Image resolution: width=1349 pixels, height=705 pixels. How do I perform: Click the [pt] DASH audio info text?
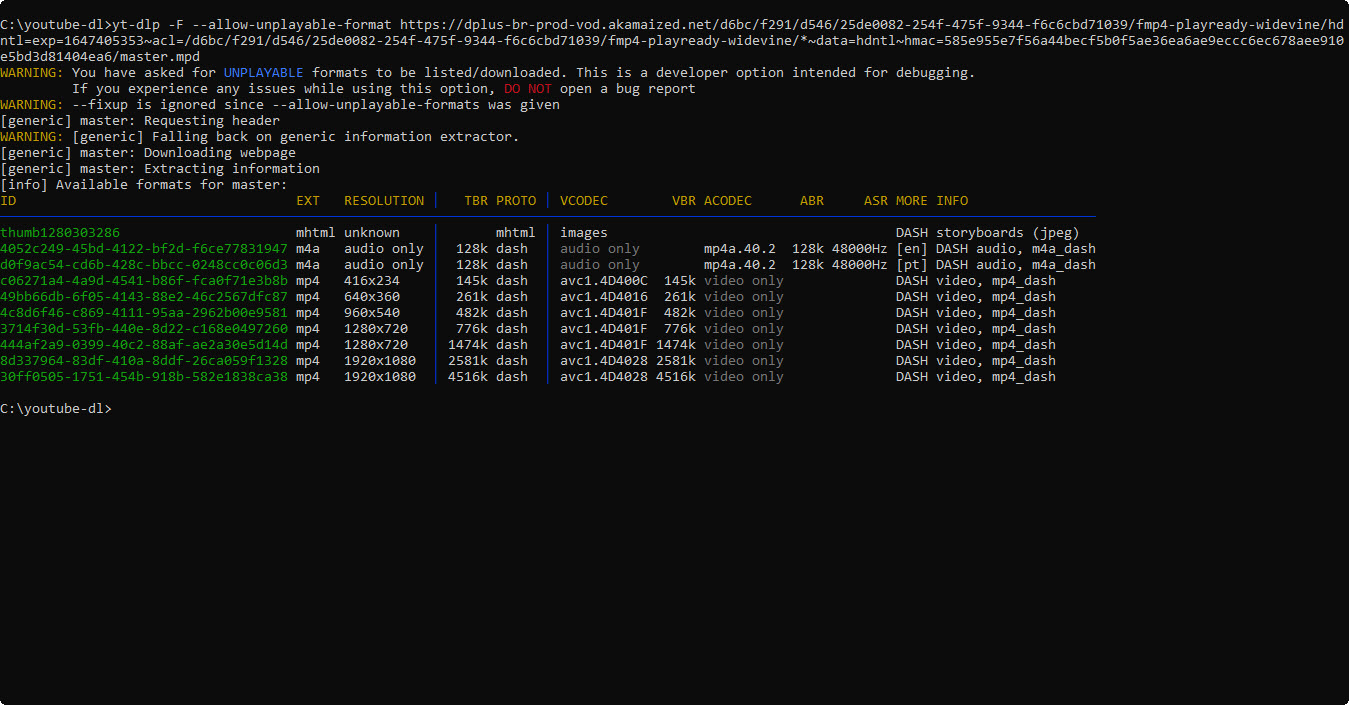click(996, 265)
